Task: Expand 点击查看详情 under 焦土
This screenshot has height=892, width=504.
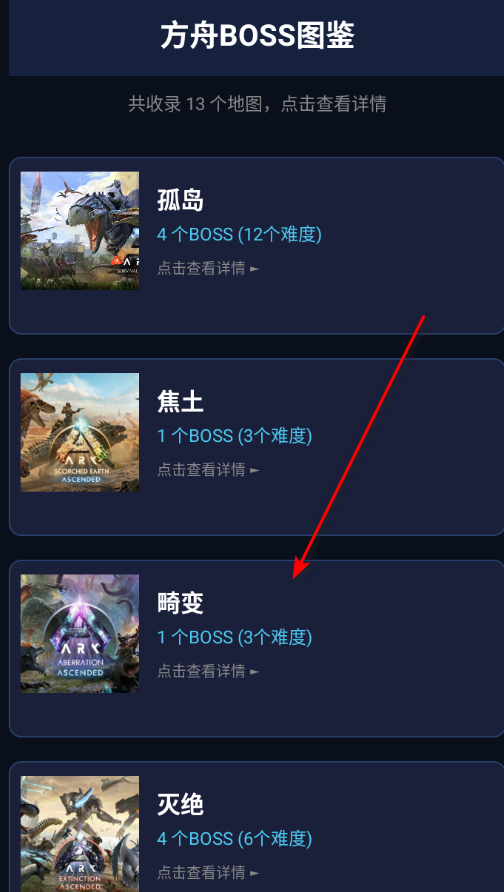Action: 208,469
